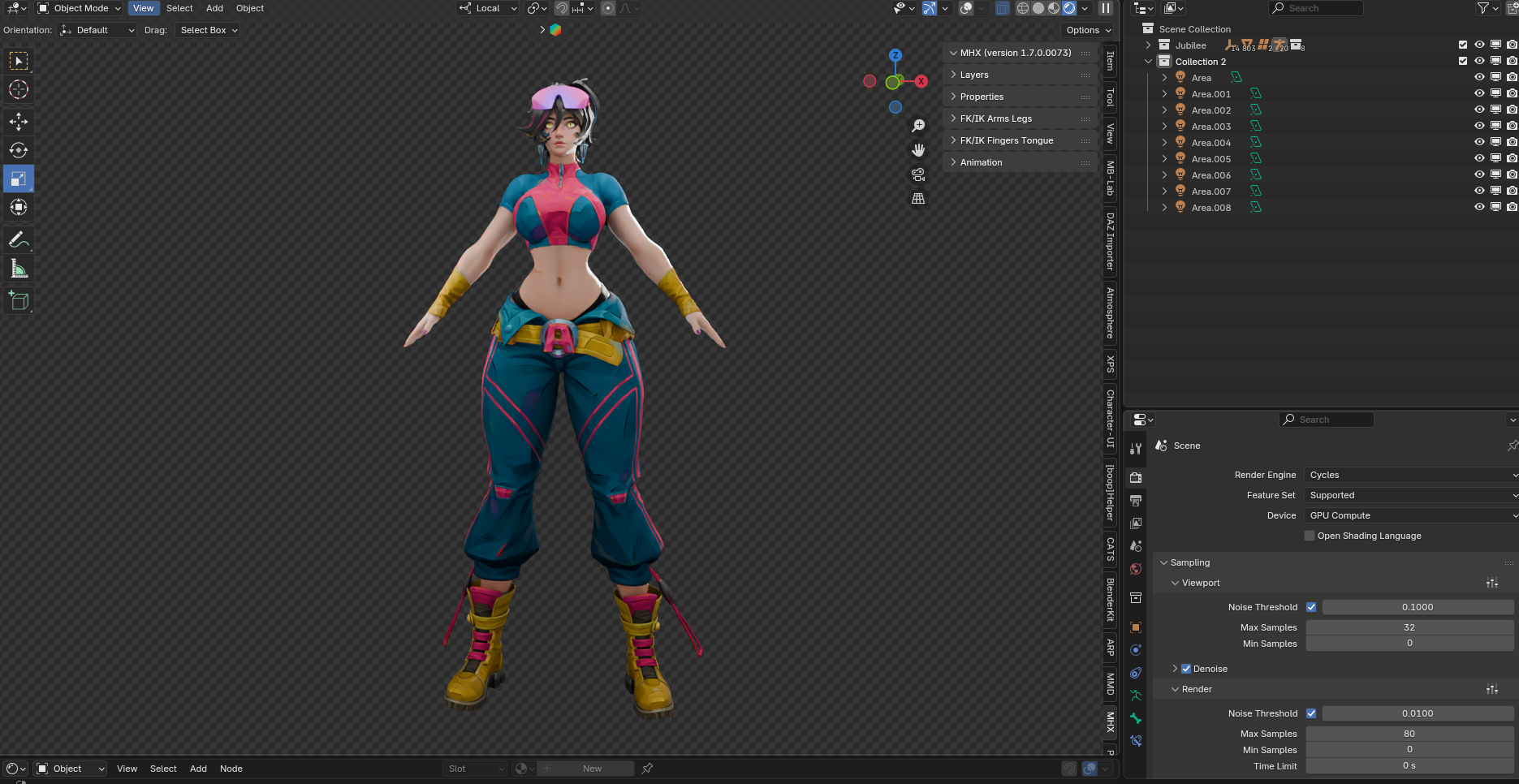Switch perspective/orthographic with the grid icon
This screenshot has height=784, width=1519.
(918, 199)
